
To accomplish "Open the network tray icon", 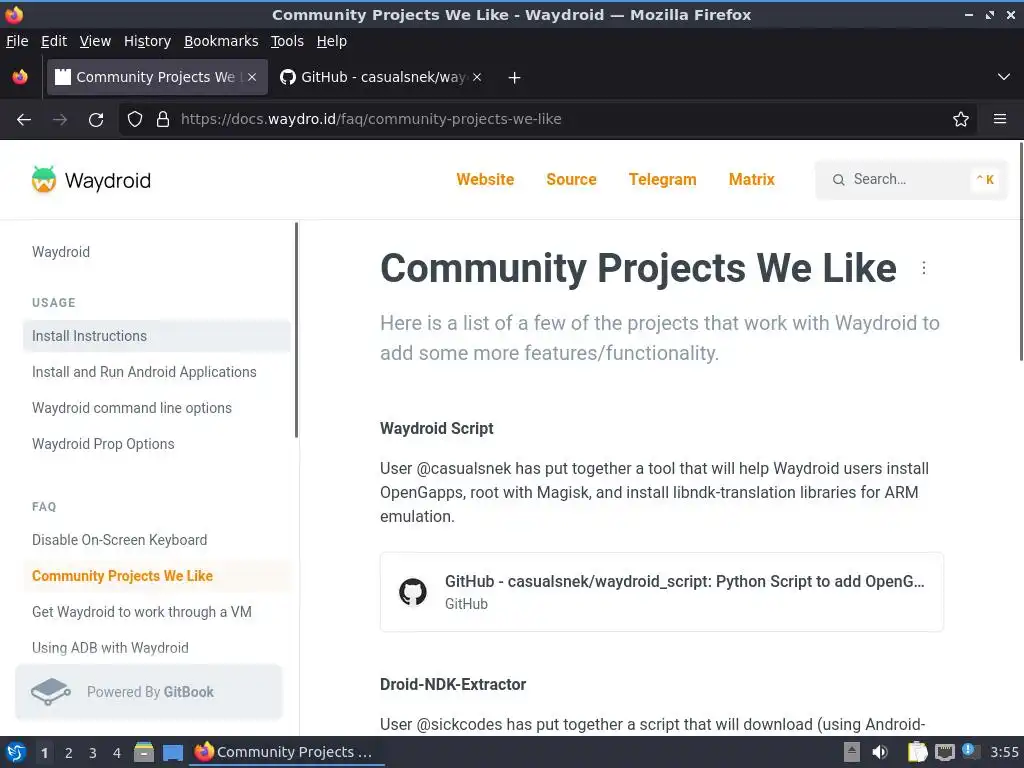I will coord(944,752).
